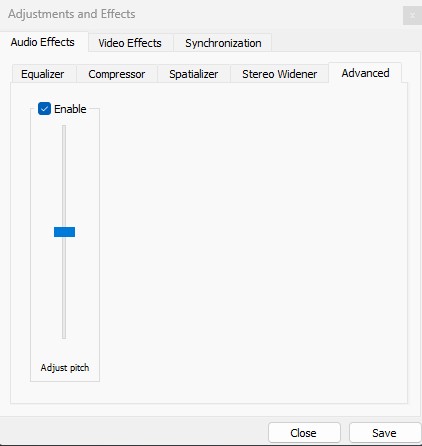The image size is (422, 446).
Task: Switch to the Compressor sub-tab
Action: click(x=117, y=74)
